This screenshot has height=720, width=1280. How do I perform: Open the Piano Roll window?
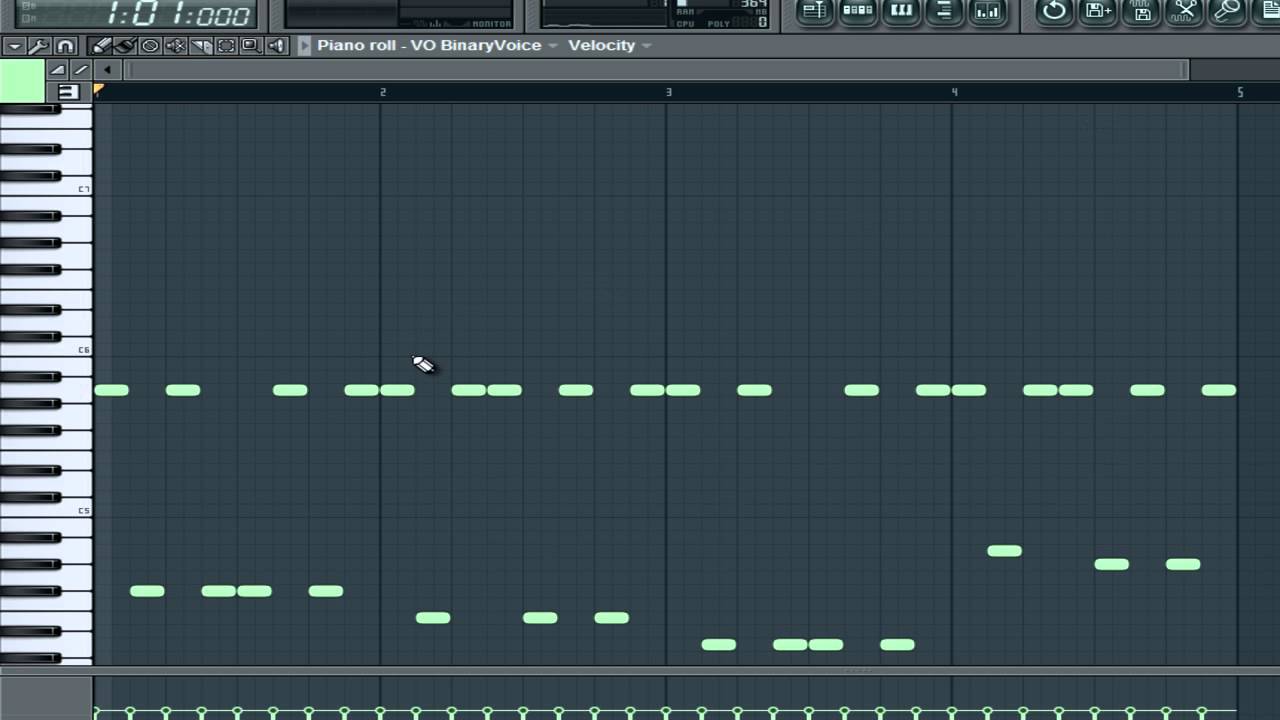pyautogui.click(x=901, y=11)
